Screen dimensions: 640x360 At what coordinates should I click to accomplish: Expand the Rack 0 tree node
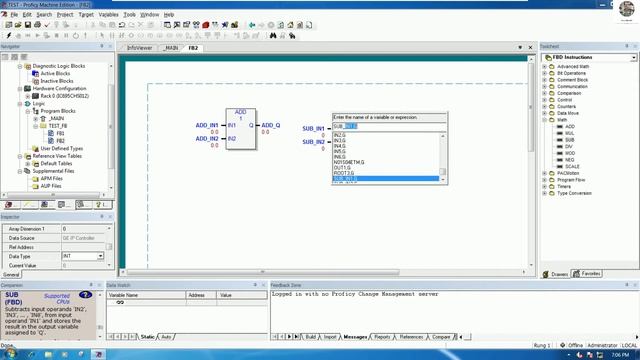28,96
